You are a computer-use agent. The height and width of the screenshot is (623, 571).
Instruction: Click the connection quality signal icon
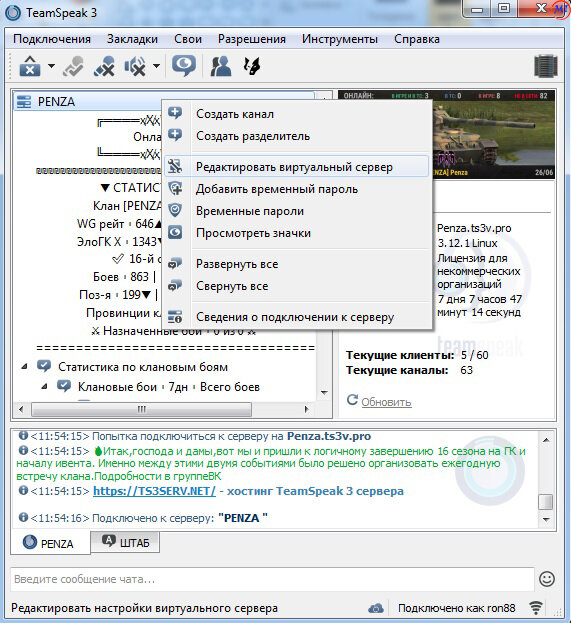click(536, 608)
